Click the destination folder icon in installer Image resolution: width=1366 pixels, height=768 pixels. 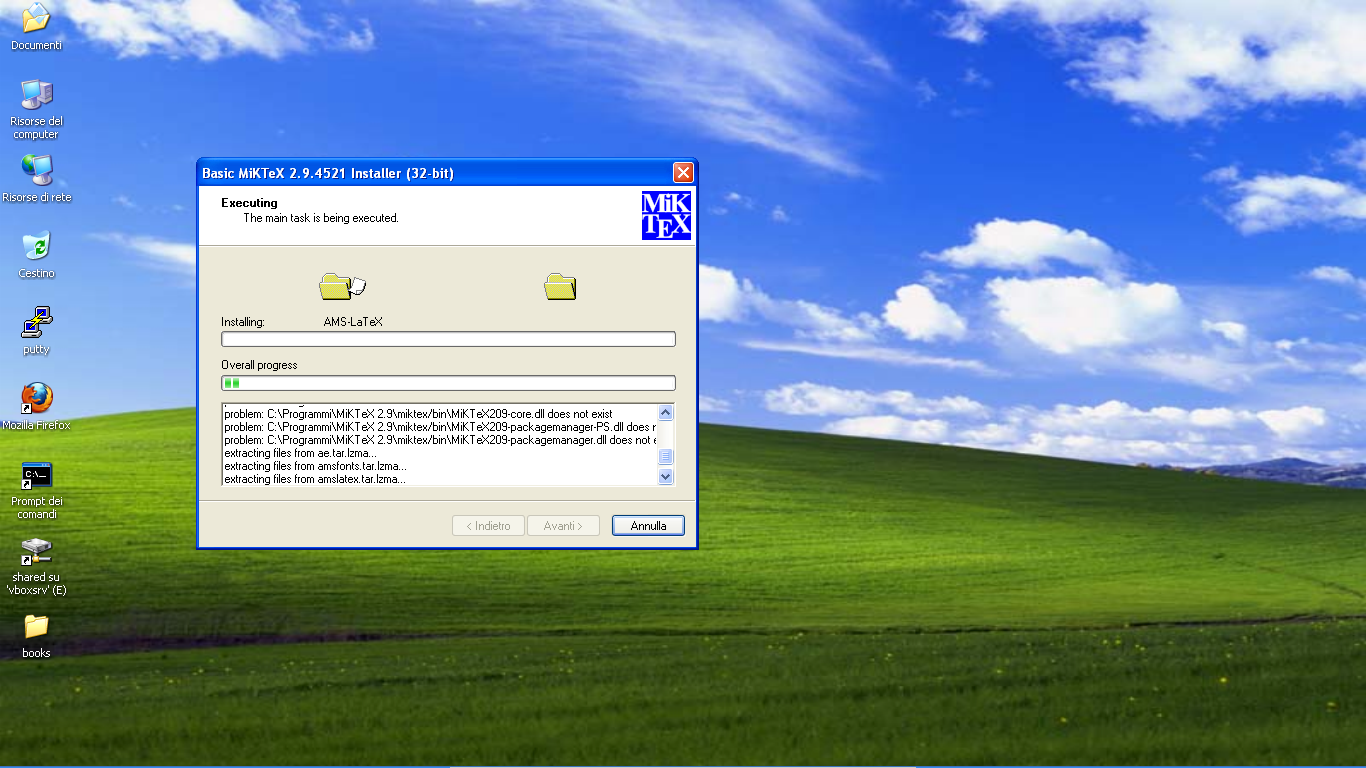point(560,287)
